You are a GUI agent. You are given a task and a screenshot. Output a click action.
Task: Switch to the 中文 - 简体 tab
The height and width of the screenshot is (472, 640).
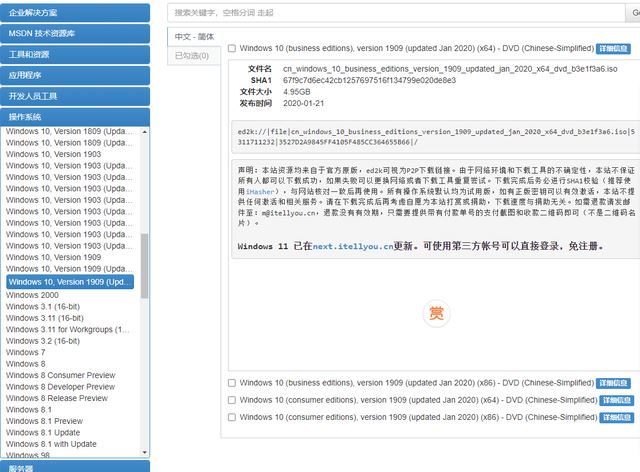tap(194, 36)
